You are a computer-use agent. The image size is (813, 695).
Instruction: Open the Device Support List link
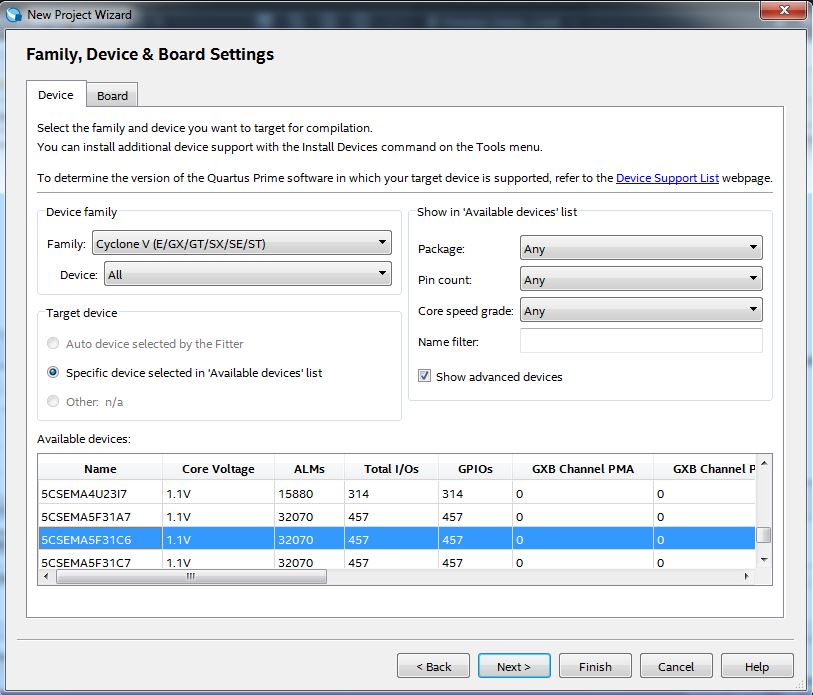pos(667,178)
